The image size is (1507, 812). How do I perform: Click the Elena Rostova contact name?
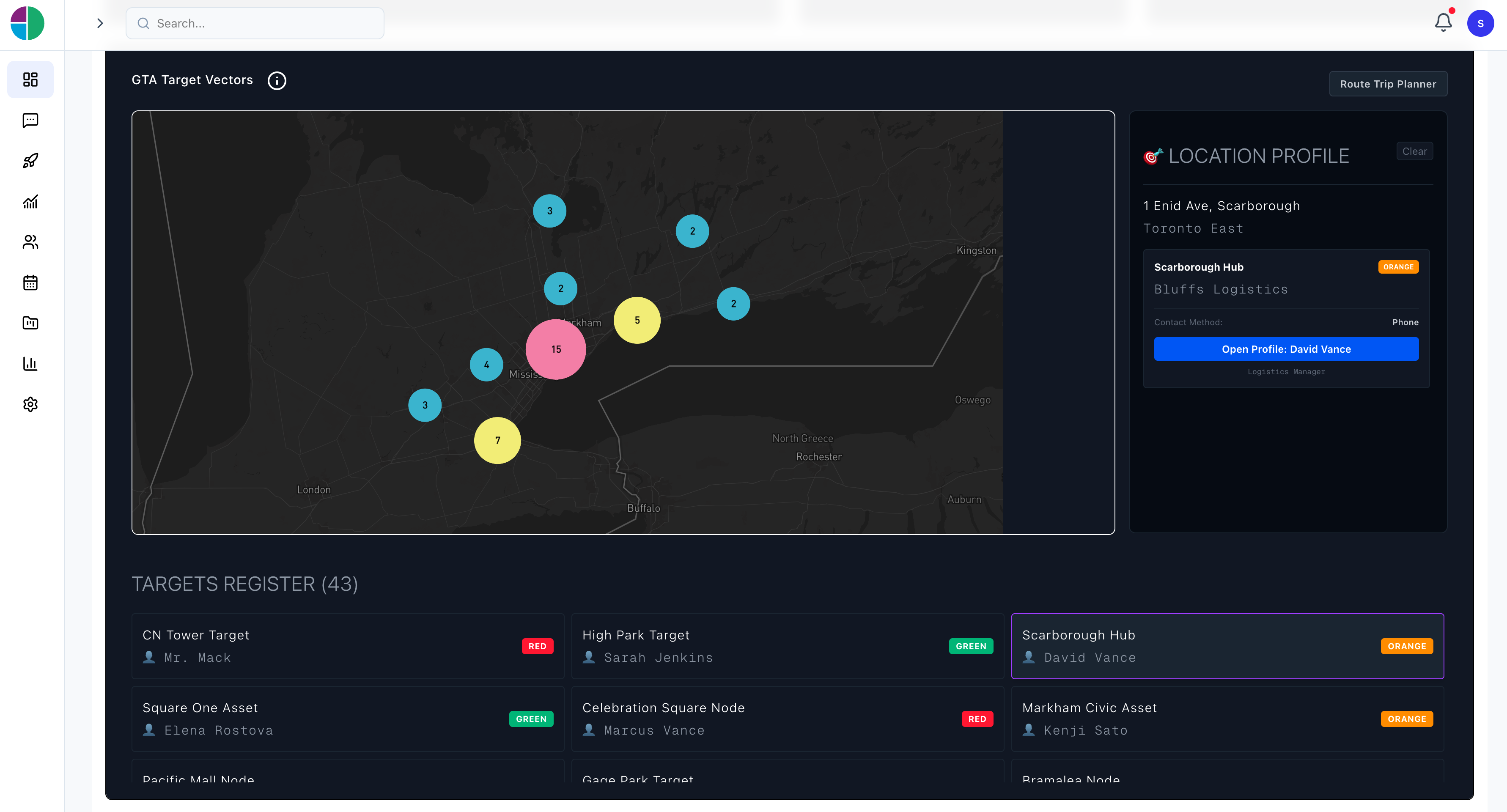click(218, 730)
